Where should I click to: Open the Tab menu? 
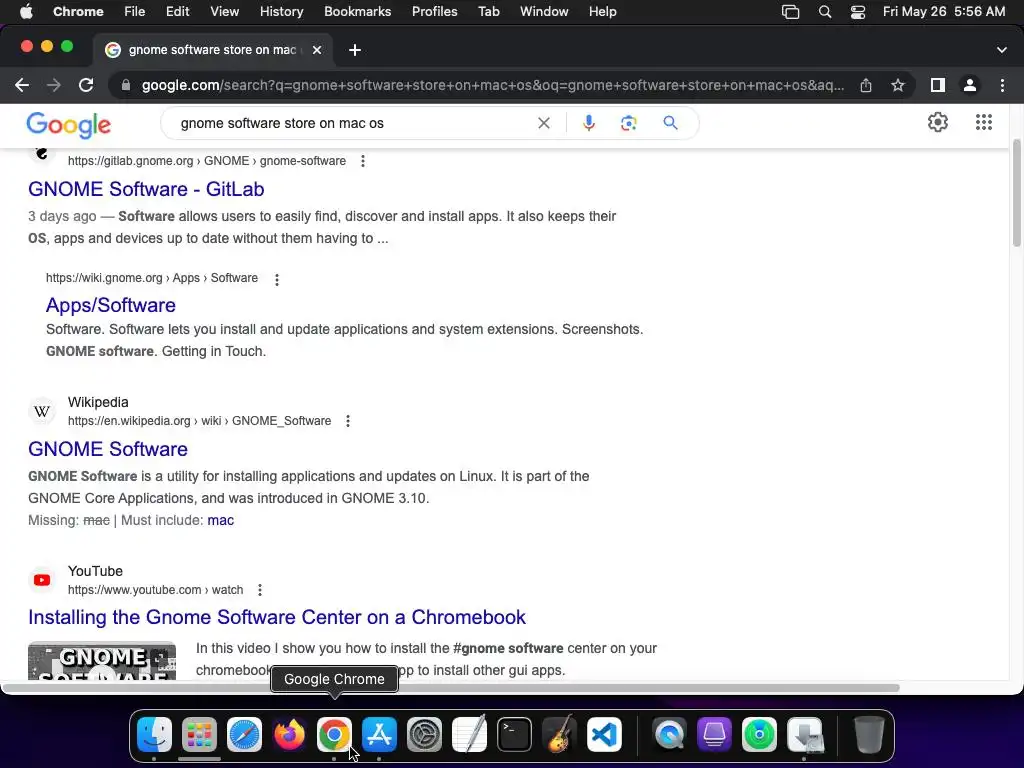click(488, 12)
